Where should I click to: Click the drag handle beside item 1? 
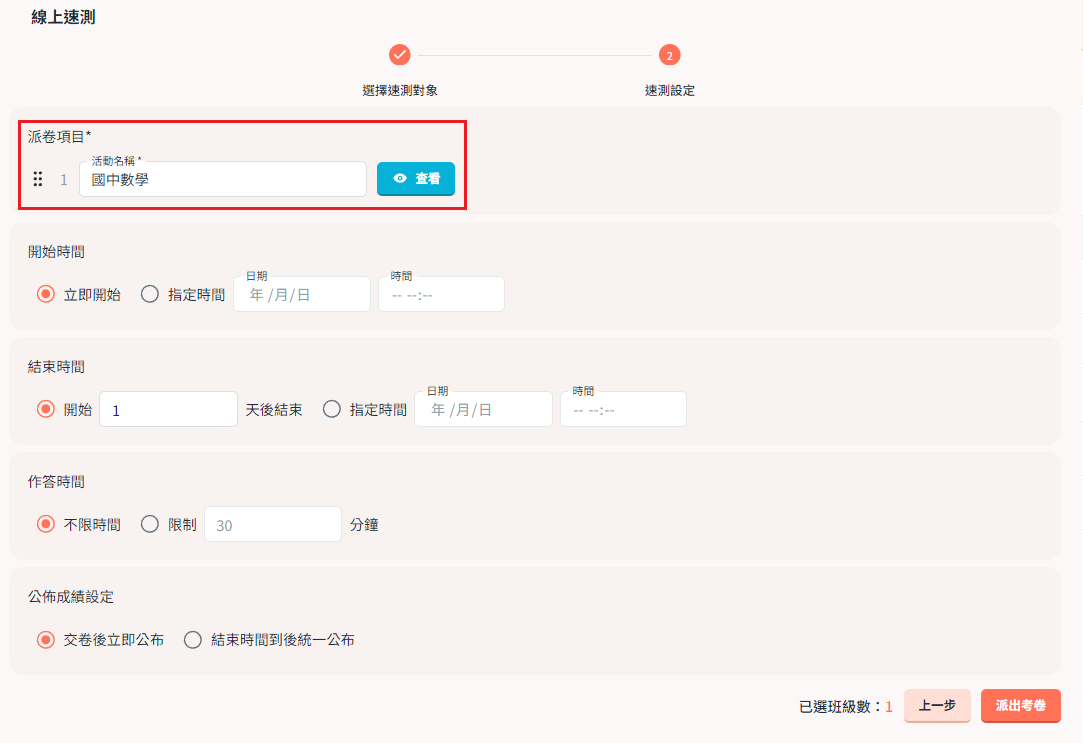38,179
